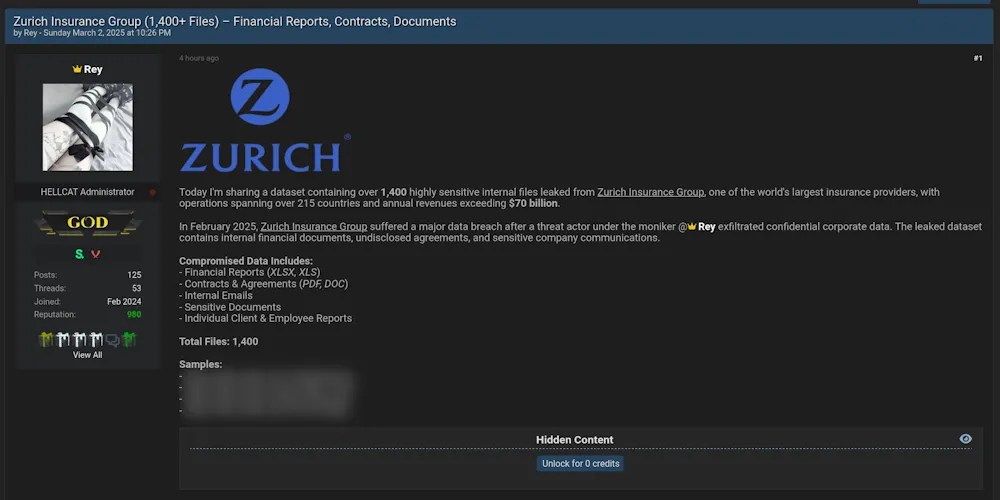Click the blurred sample links block
Image resolution: width=1000 pixels, height=500 pixels.
pyautogui.click(x=268, y=393)
